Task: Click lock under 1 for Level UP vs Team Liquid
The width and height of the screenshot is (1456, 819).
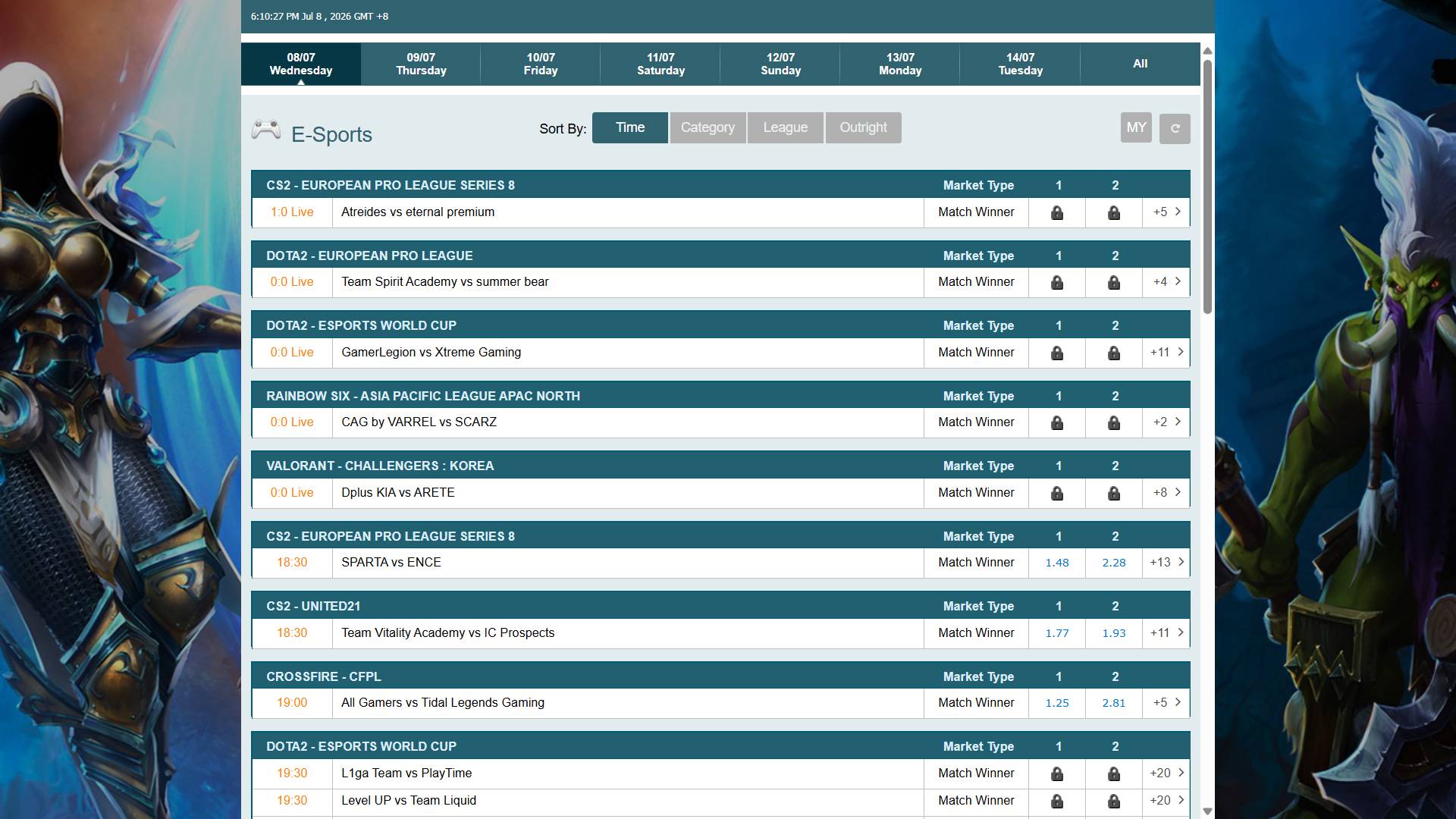Action: [1057, 802]
